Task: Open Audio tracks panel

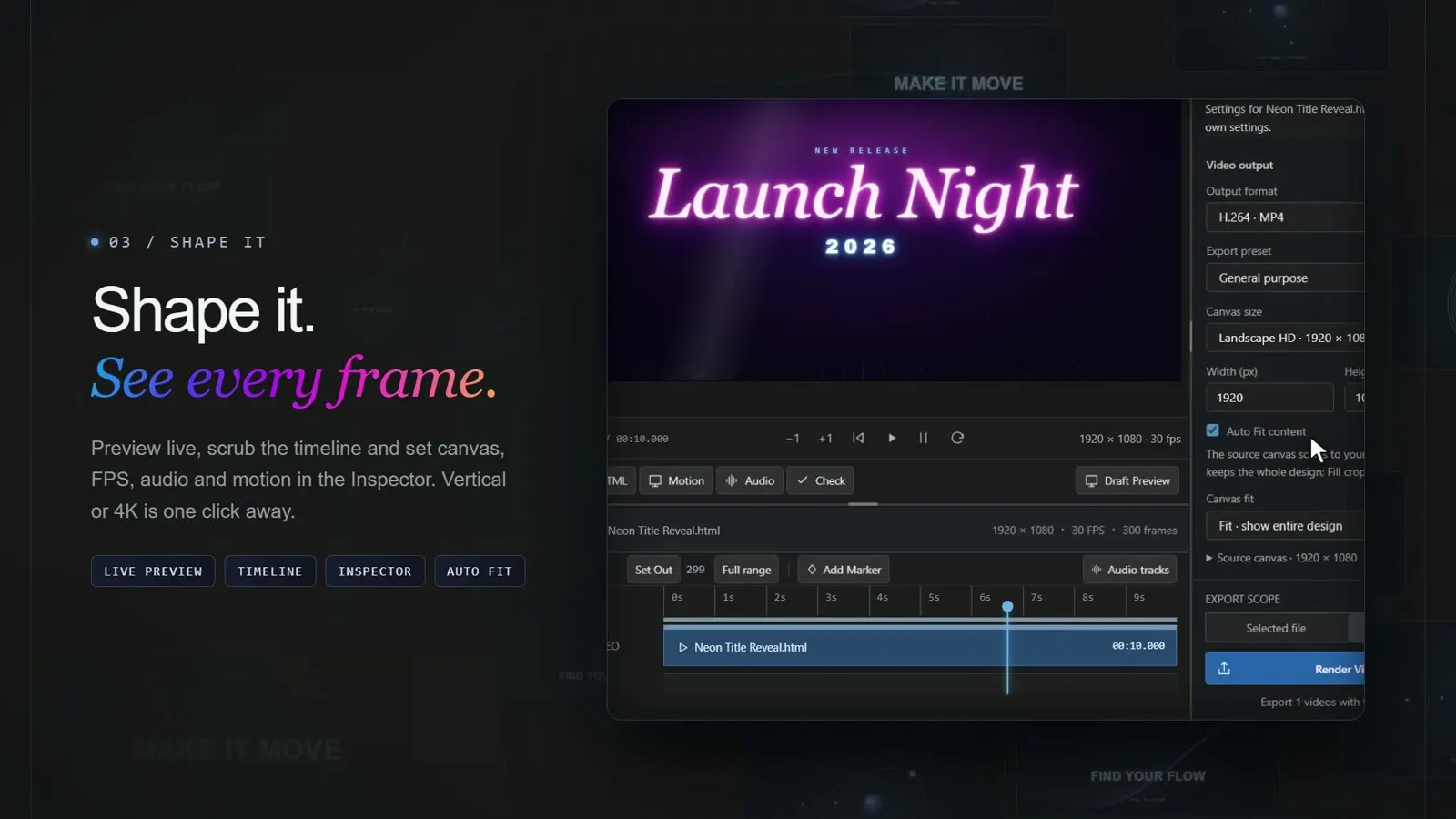Action: pos(1129,570)
